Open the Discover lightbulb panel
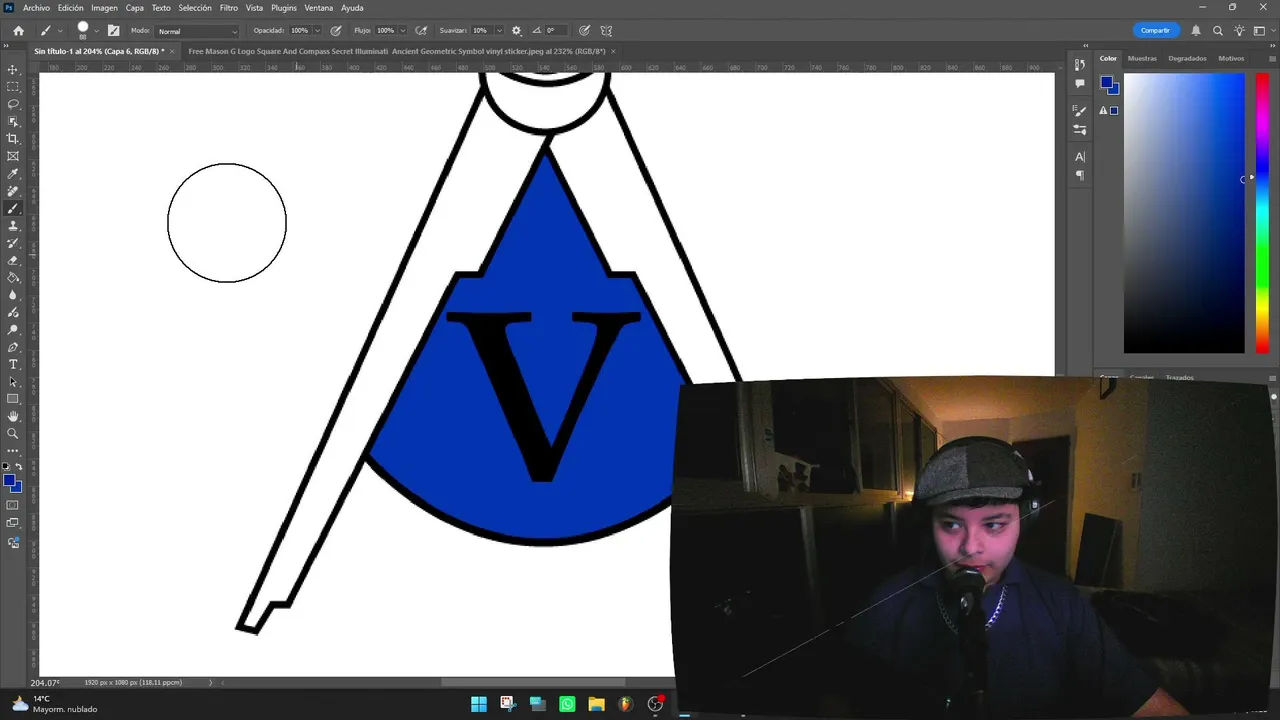The height and width of the screenshot is (720, 1280). [x=1238, y=31]
